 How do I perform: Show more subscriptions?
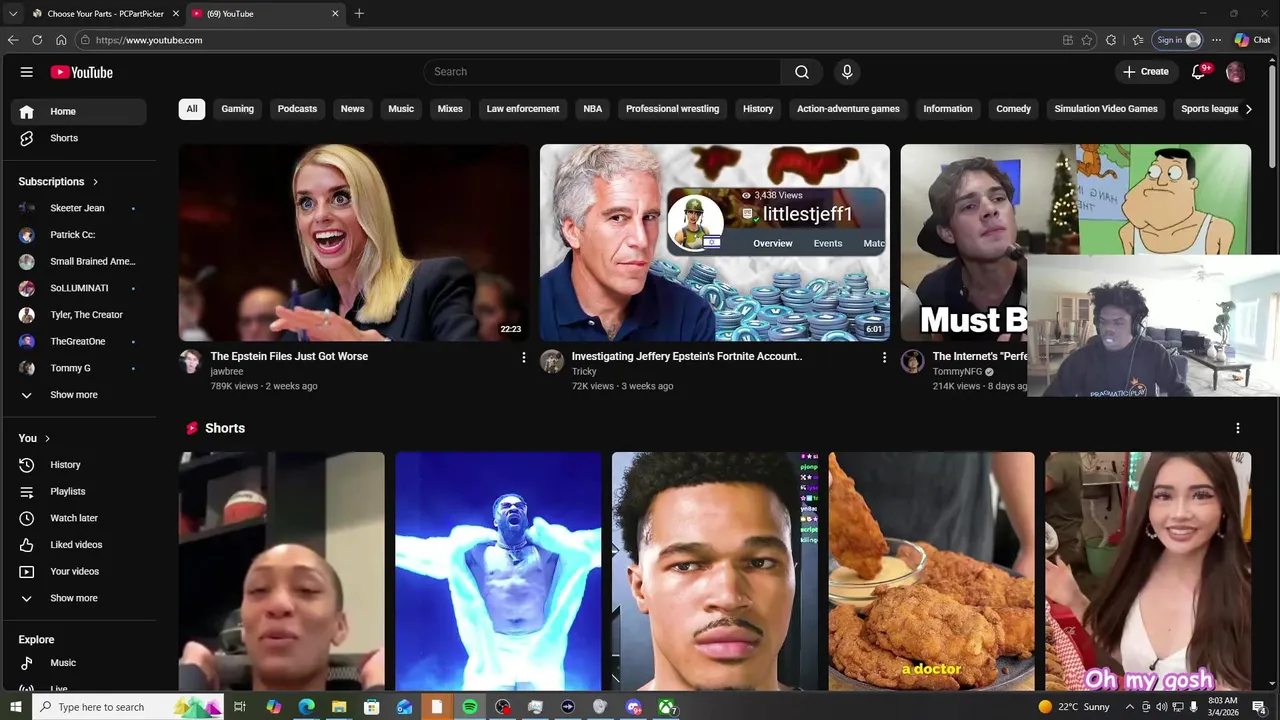79,395
